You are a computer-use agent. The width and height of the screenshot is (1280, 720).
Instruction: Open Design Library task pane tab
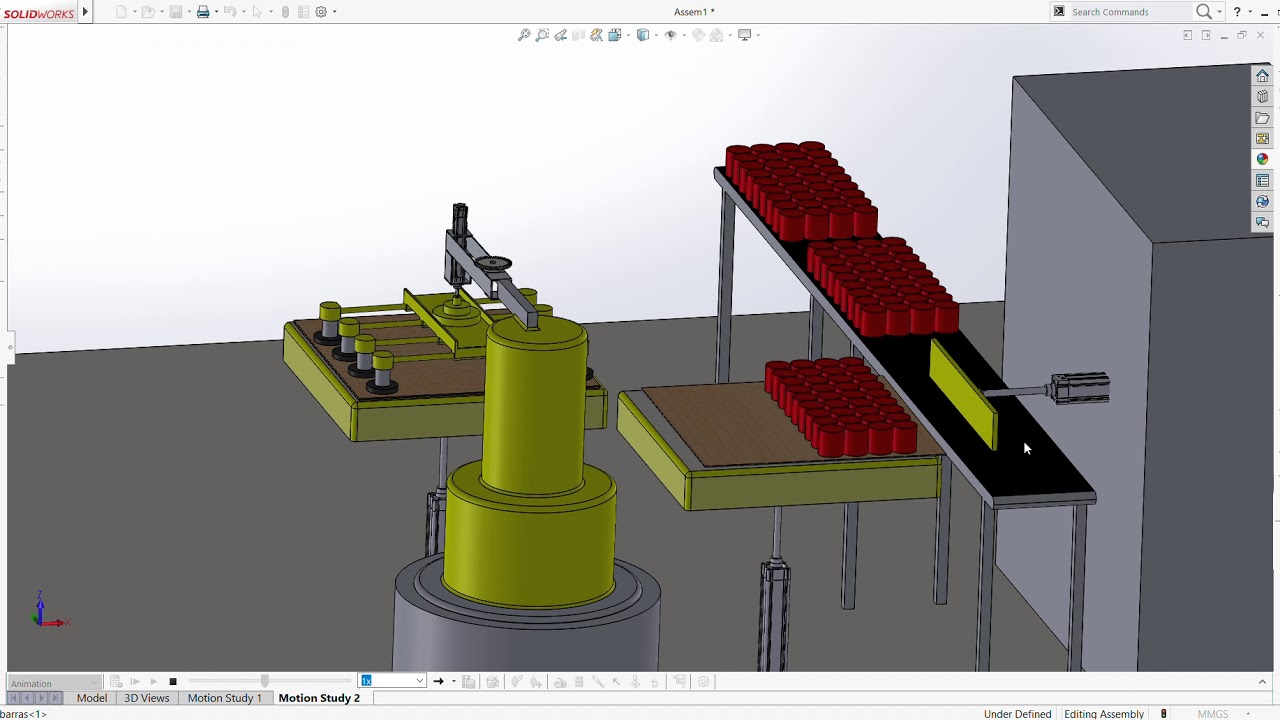tap(1262, 97)
